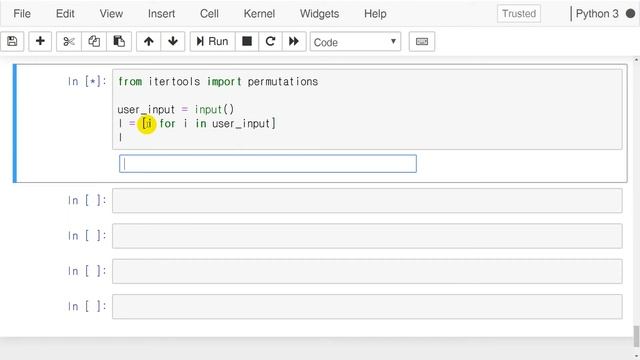Open the Insert menu

[161, 13]
